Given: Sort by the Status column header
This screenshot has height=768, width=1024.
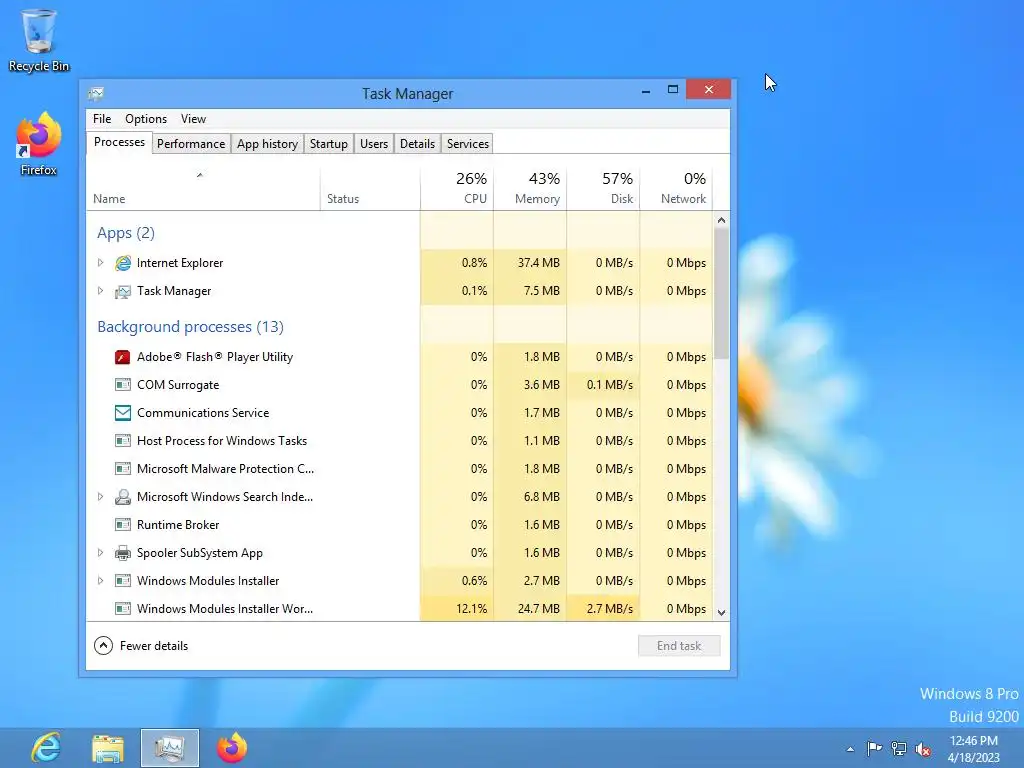Looking at the screenshot, I should (370, 189).
